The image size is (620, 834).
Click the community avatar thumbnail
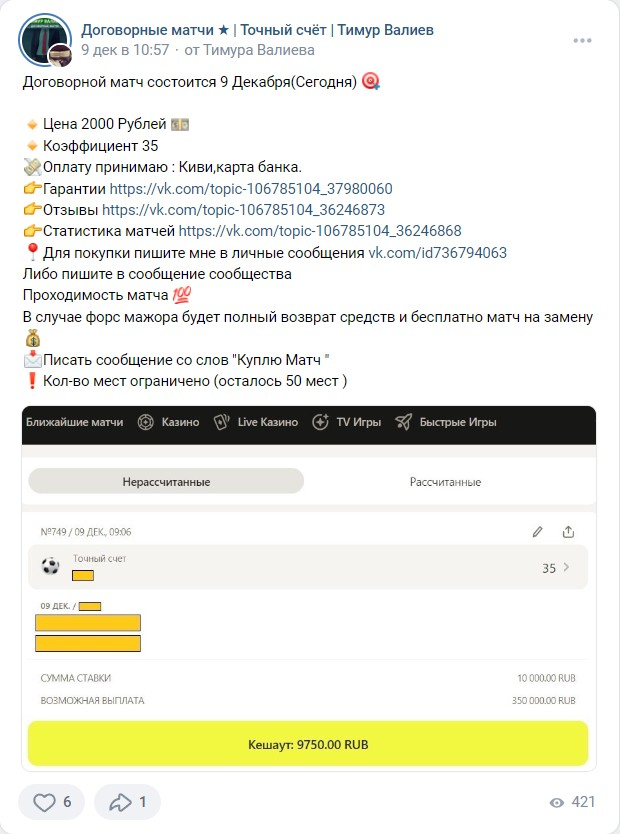click(44, 40)
